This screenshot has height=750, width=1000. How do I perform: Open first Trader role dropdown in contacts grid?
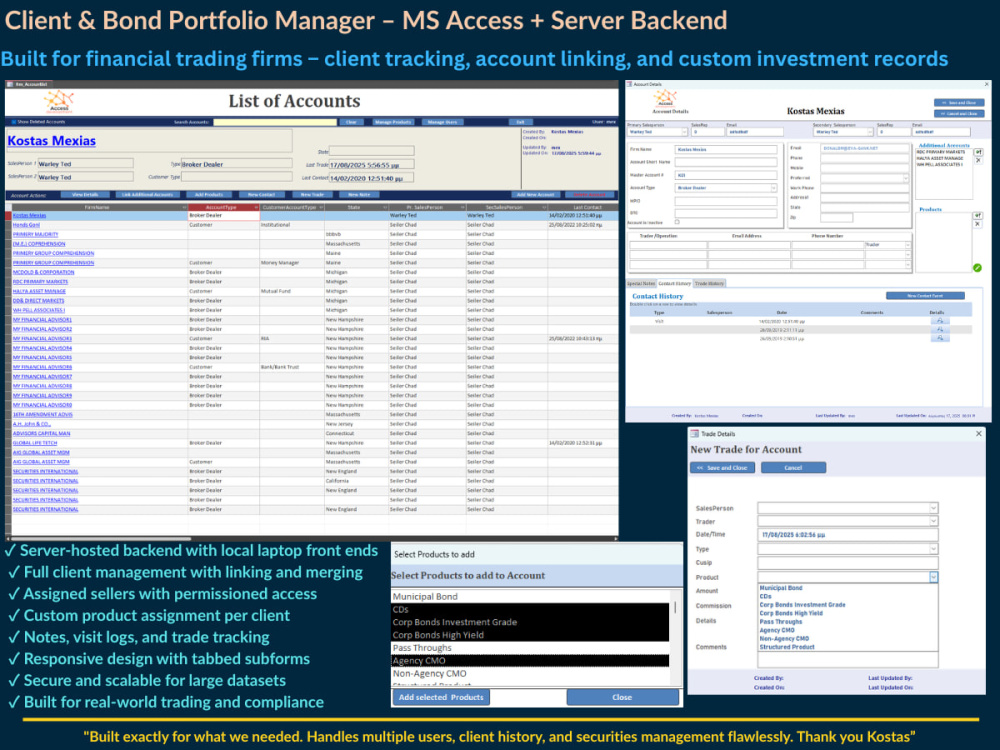point(908,245)
